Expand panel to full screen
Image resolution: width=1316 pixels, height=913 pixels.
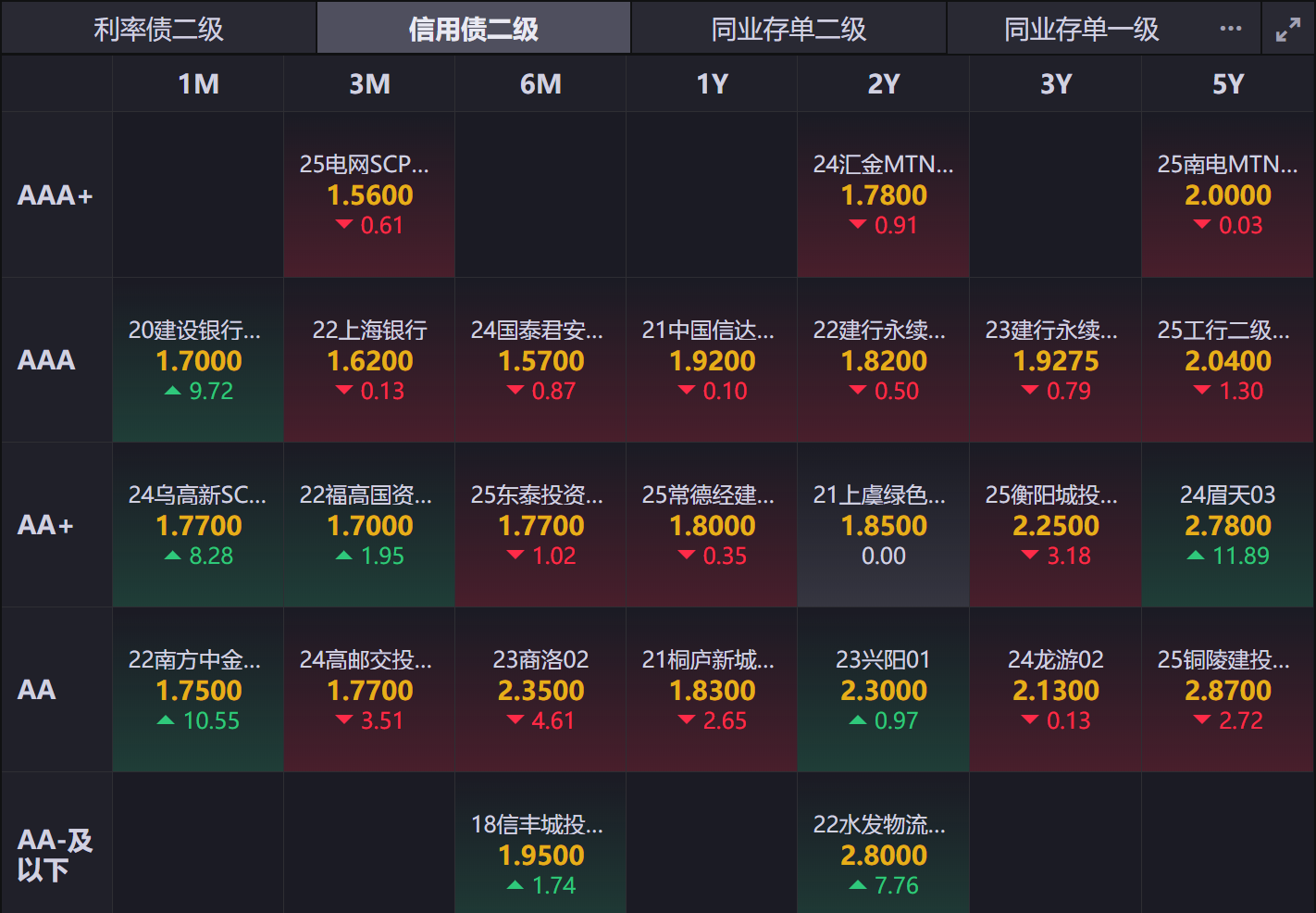point(1288,30)
